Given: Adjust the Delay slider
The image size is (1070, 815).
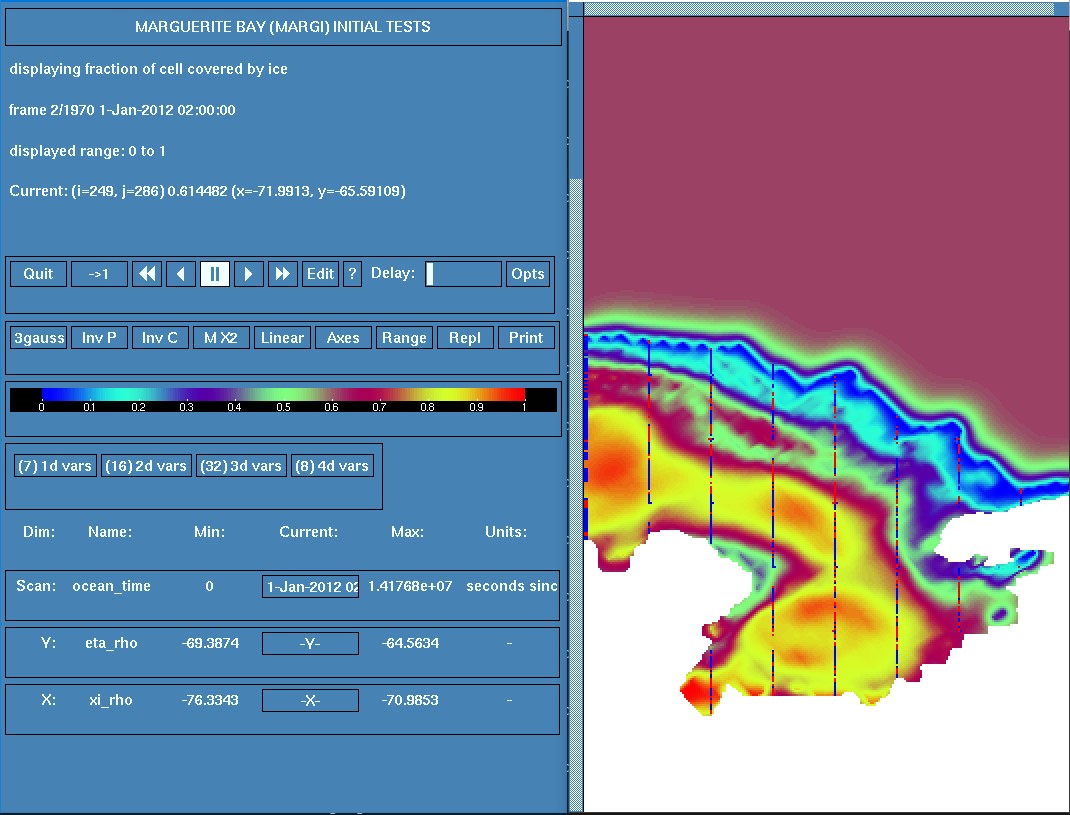Looking at the screenshot, I should pos(463,274).
